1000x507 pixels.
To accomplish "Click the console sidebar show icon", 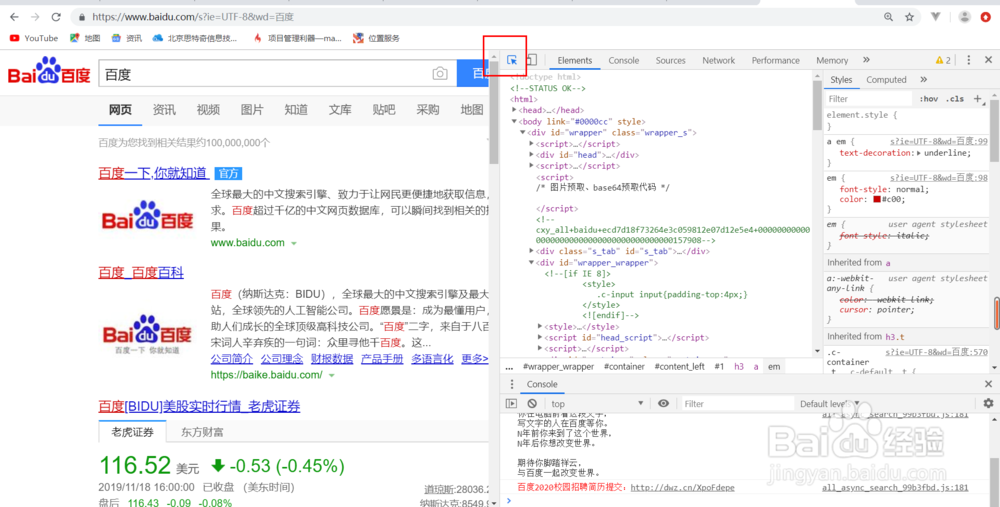I will click(511, 404).
